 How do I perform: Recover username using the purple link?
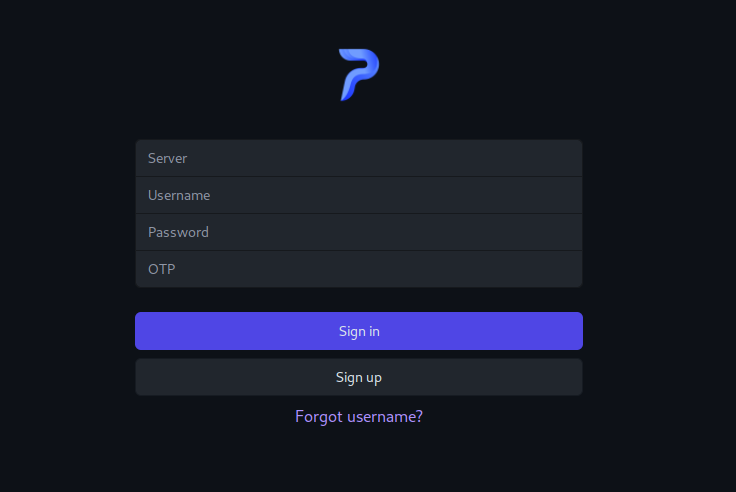[x=359, y=417]
